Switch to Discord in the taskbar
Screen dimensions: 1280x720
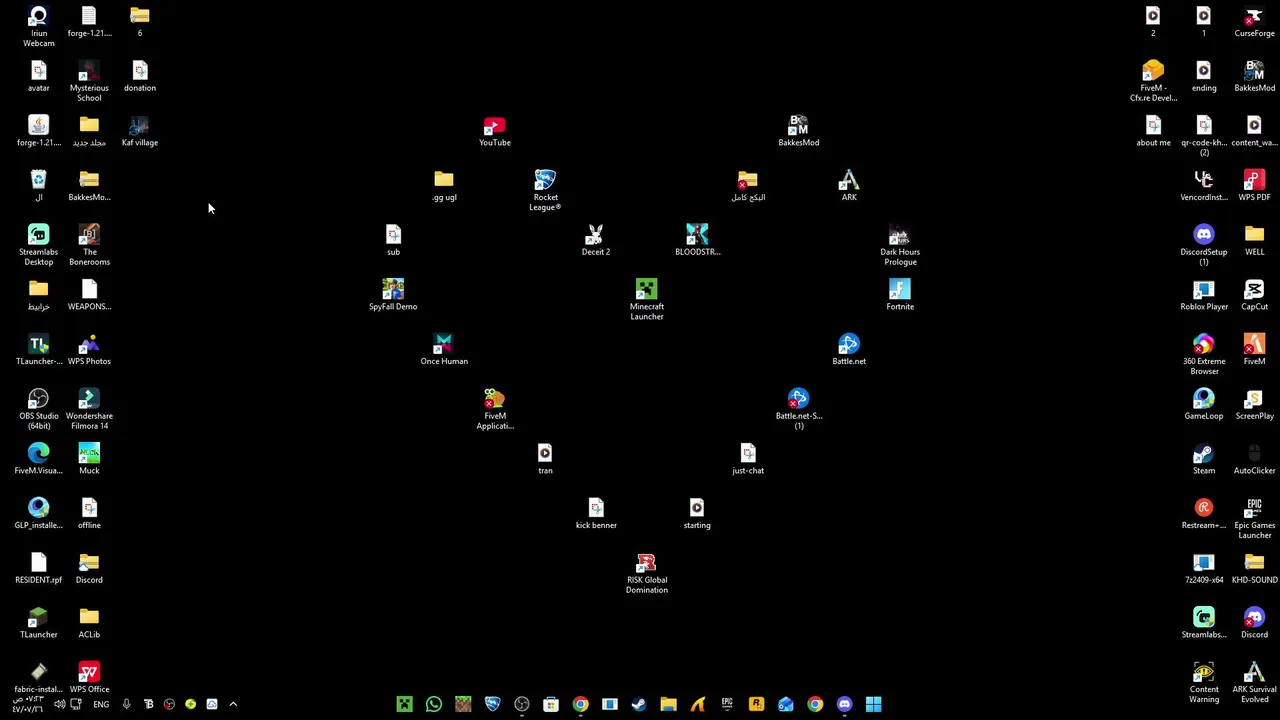tap(844, 704)
